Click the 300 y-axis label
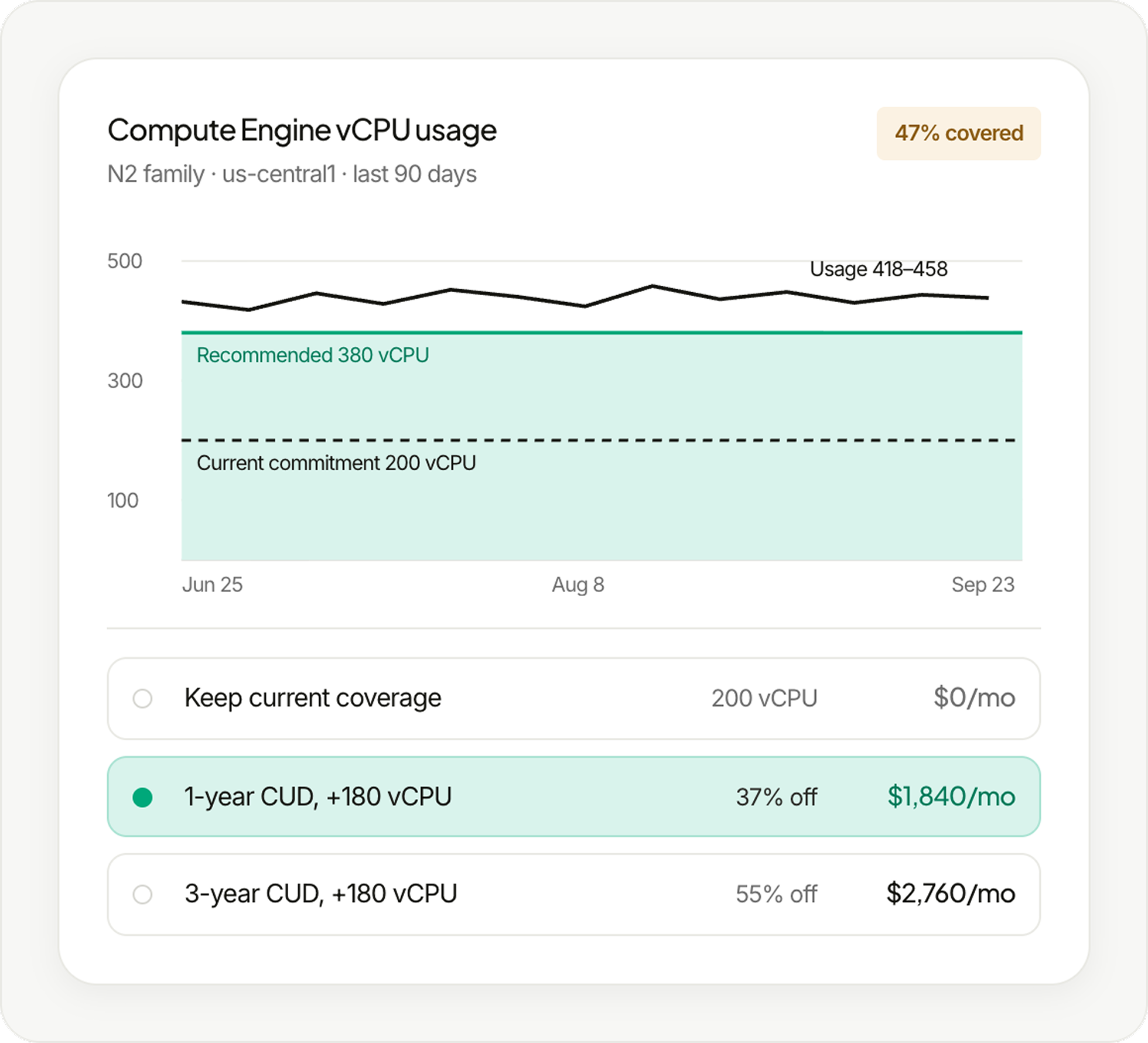Viewport: 1148px width, 1043px height. point(125,381)
